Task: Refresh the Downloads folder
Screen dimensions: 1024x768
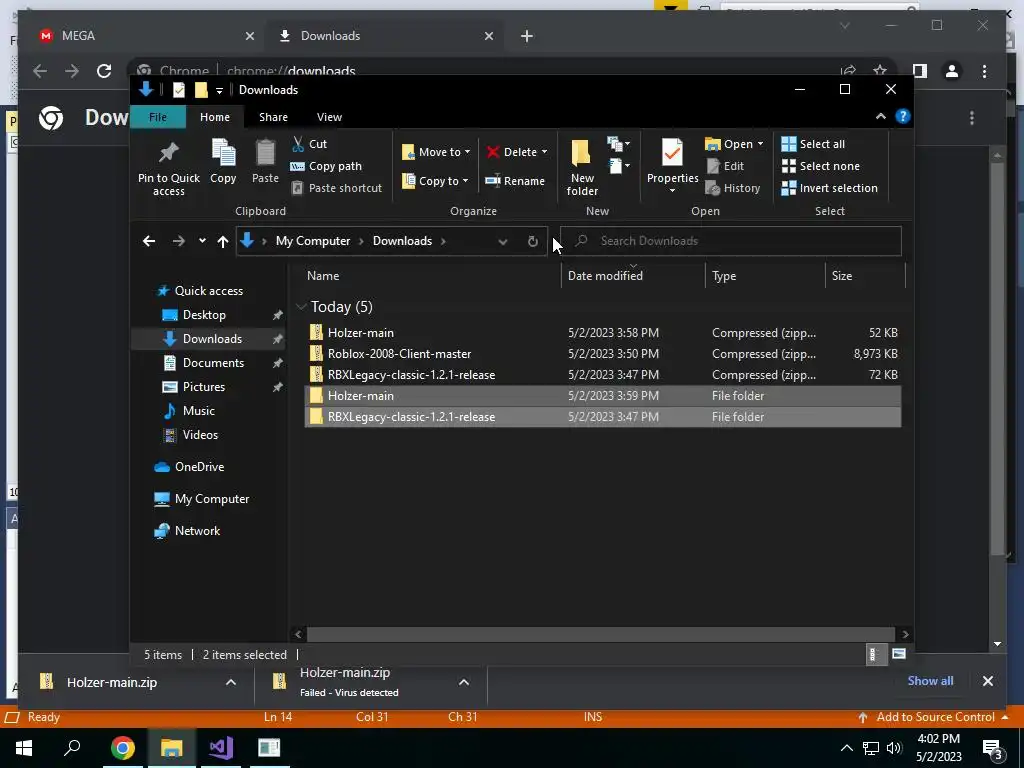Action: coord(533,241)
